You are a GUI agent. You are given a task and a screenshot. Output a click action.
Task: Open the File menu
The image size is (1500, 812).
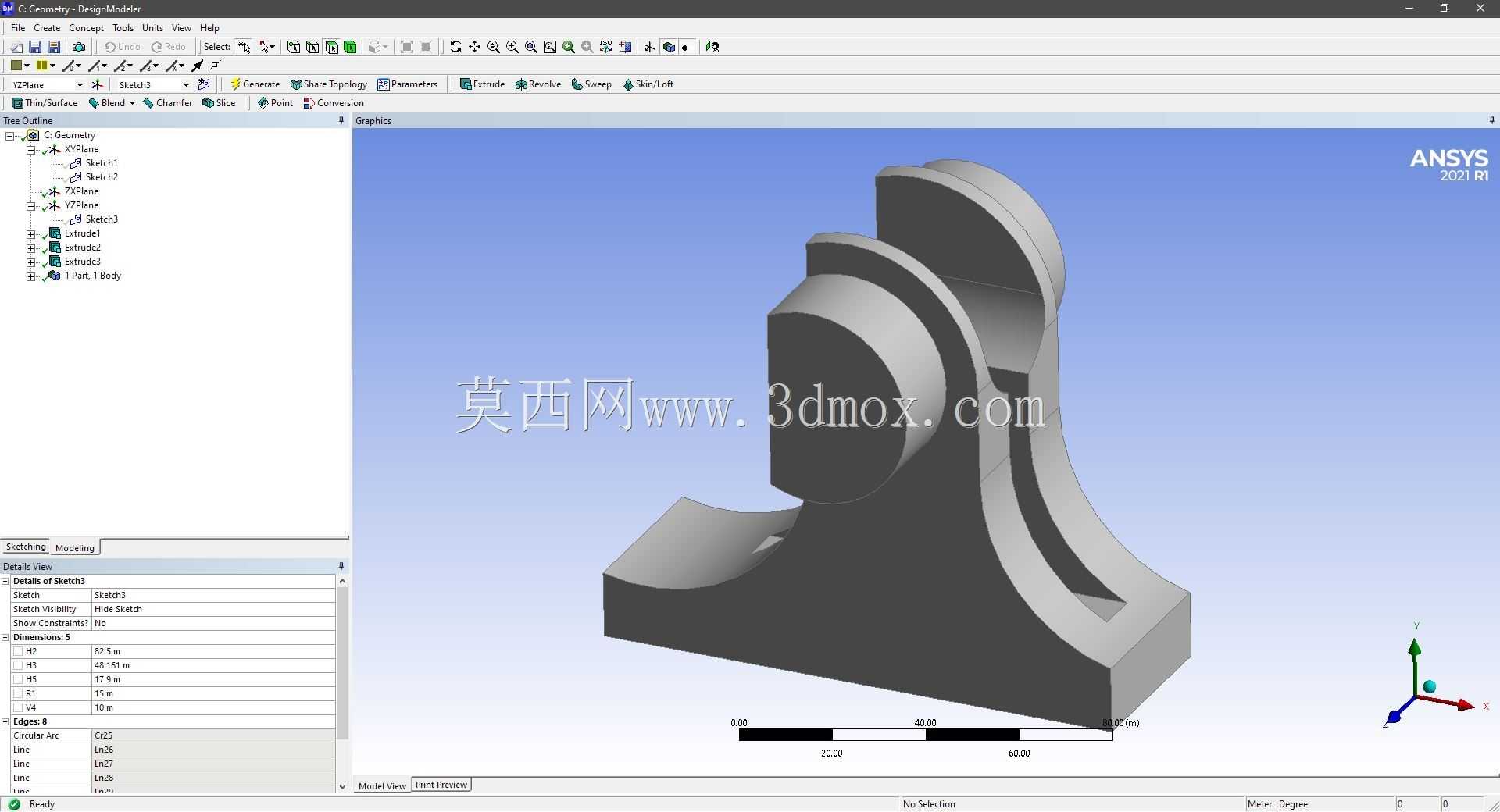[18, 28]
